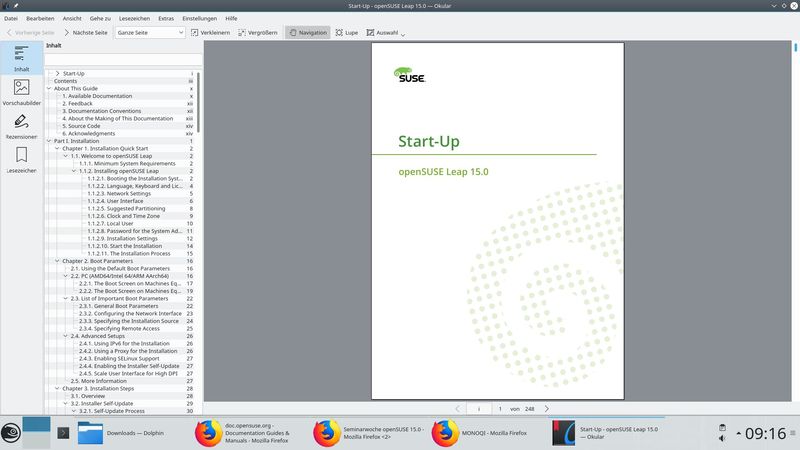Open the Extras menu
Screen dimensions: 800x450
click(166, 18)
